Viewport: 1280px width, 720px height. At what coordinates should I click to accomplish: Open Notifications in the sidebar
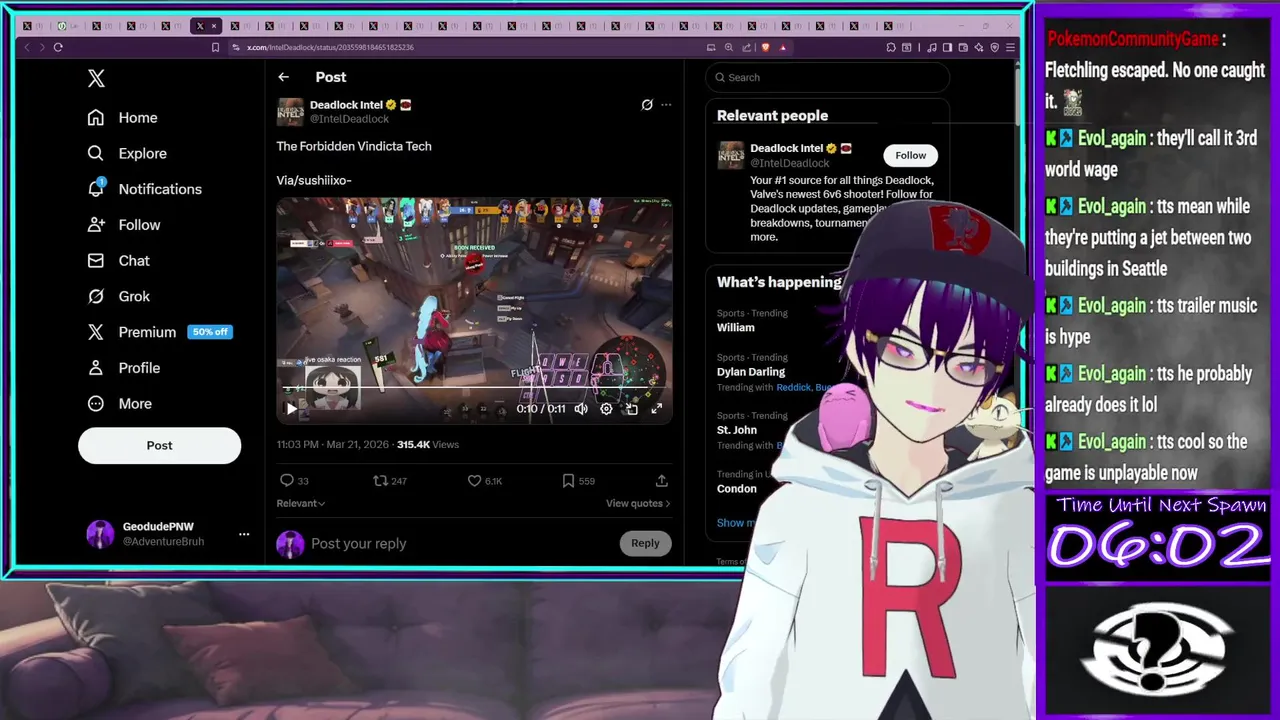[144, 189]
